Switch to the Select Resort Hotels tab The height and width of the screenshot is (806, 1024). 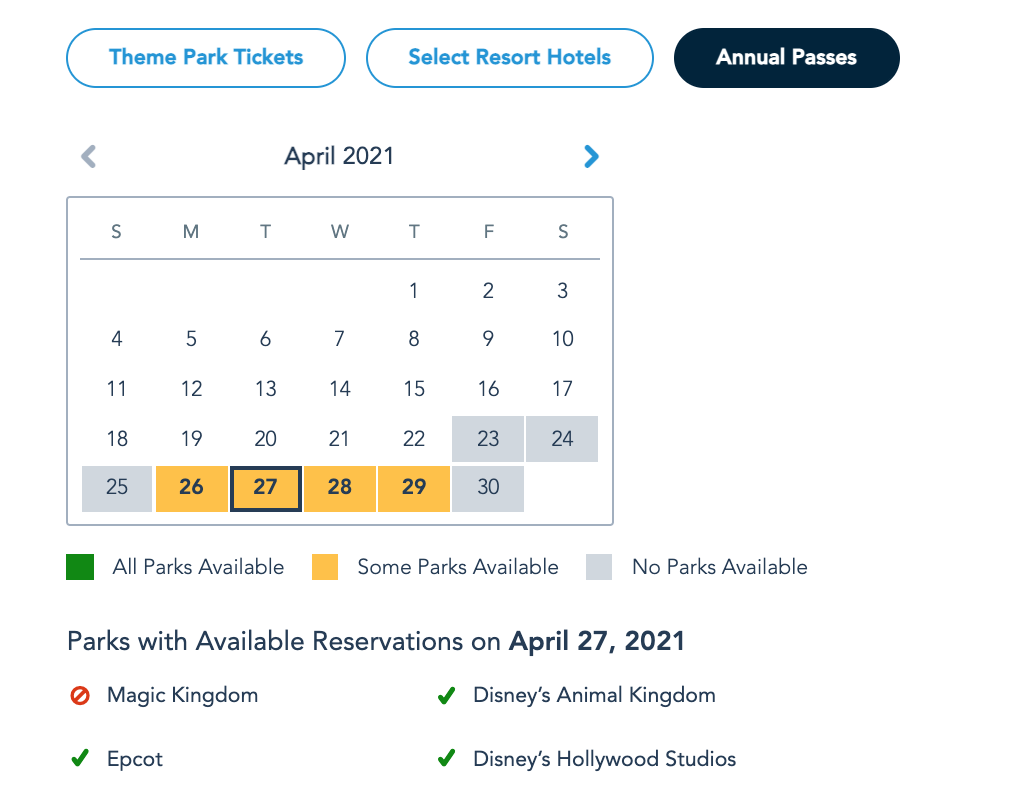click(x=509, y=57)
